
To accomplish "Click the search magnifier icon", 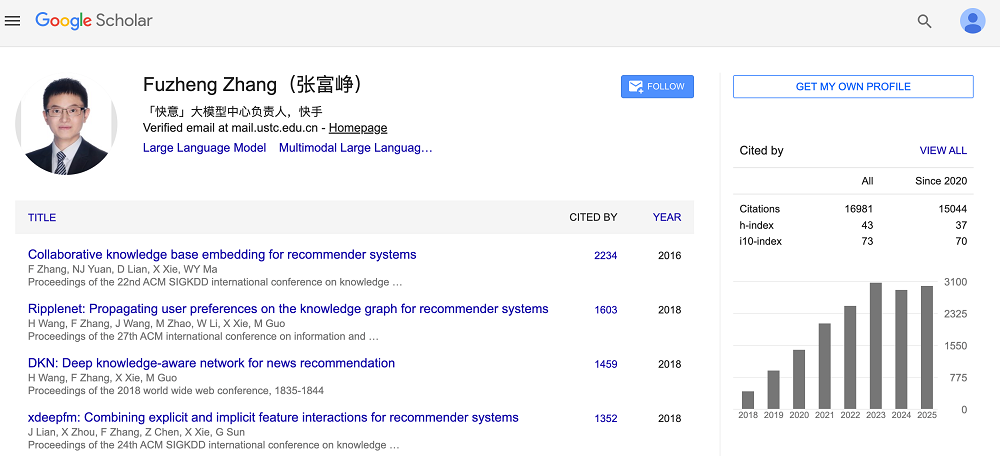I will tap(924, 21).
